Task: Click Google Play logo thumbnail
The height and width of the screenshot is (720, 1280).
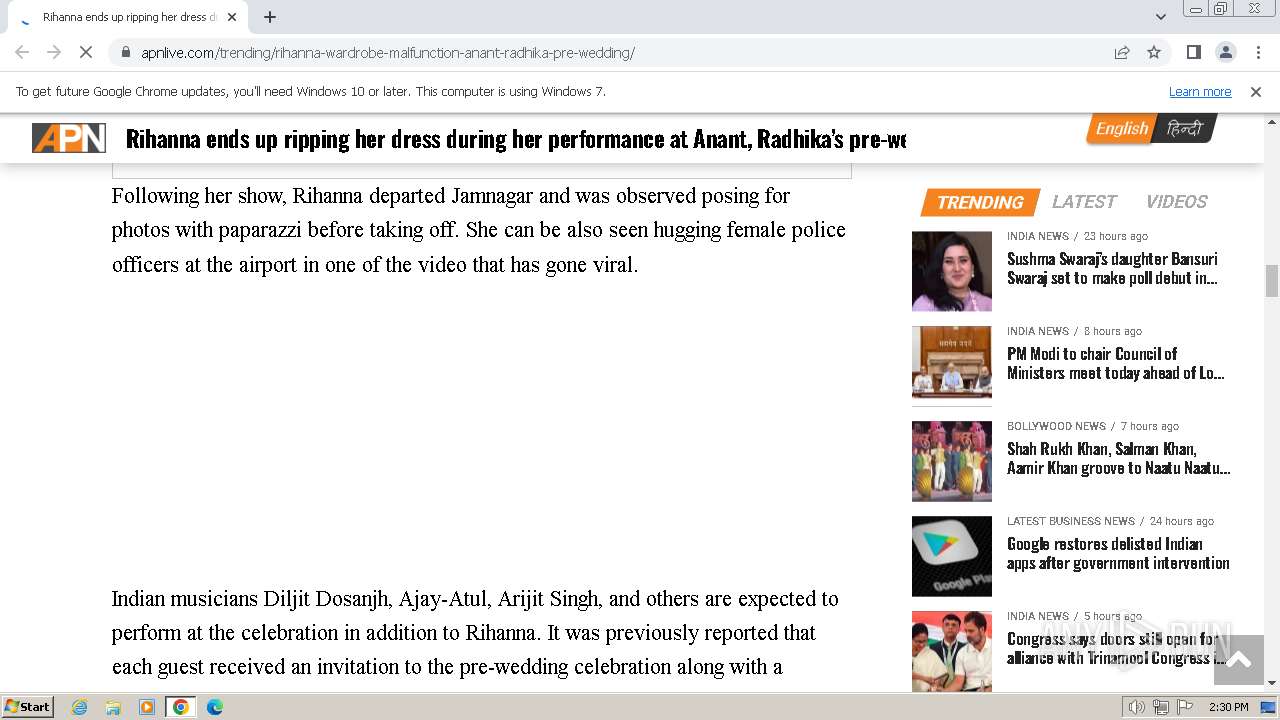Action: click(952, 556)
